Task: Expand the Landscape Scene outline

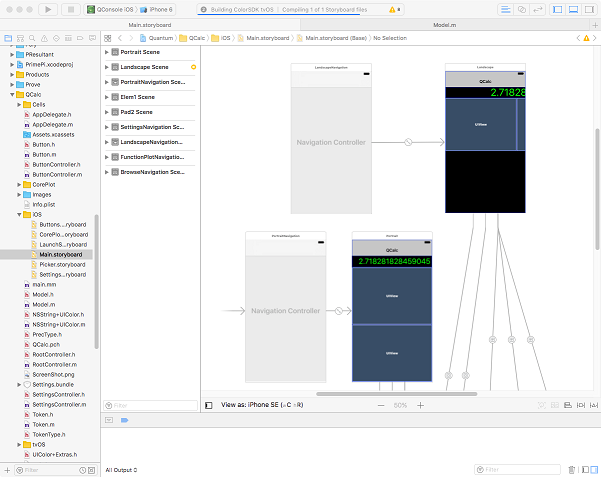Action: pos(107,67)
